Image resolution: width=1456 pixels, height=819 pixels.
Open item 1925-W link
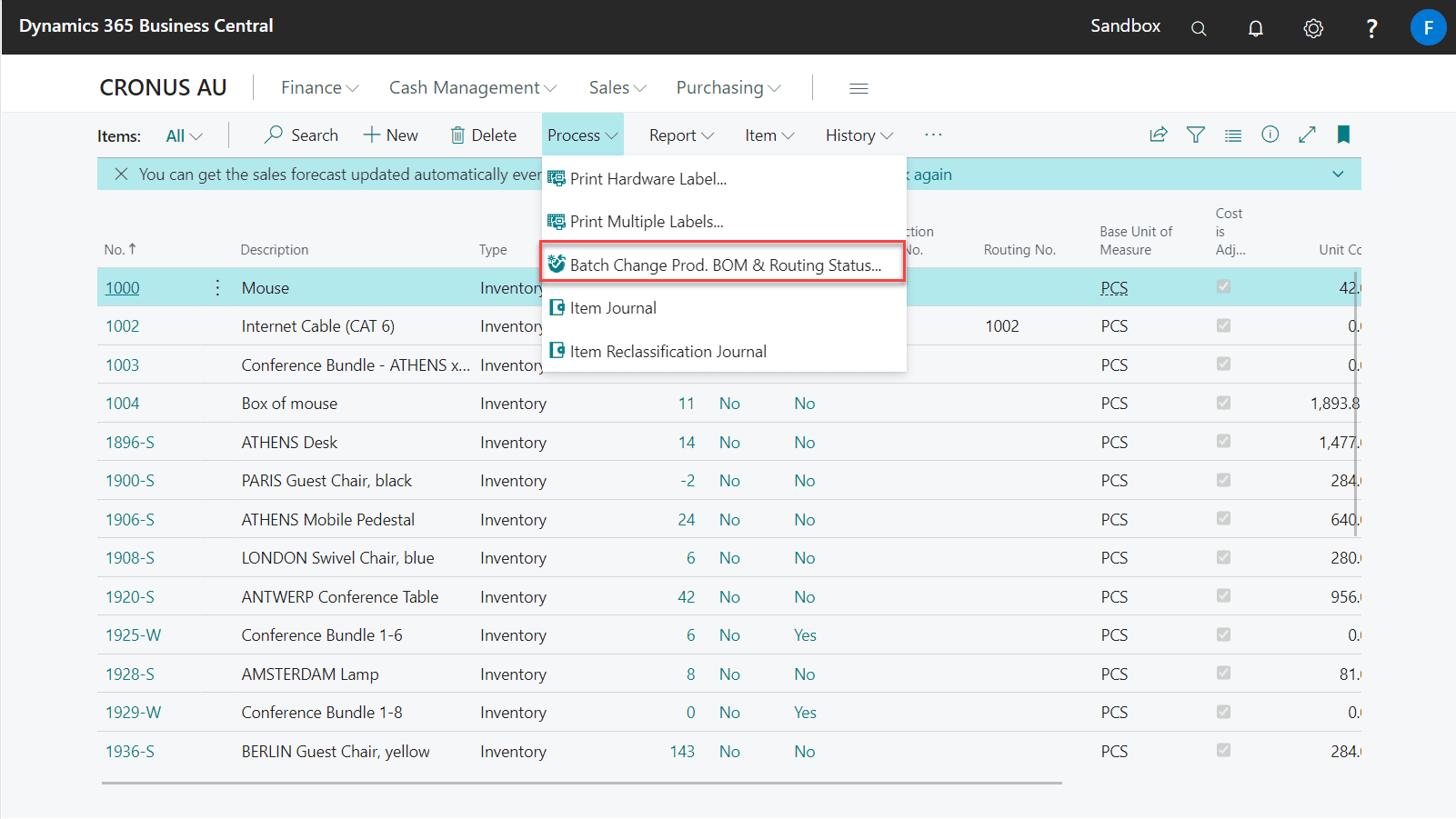coord(133,635)
